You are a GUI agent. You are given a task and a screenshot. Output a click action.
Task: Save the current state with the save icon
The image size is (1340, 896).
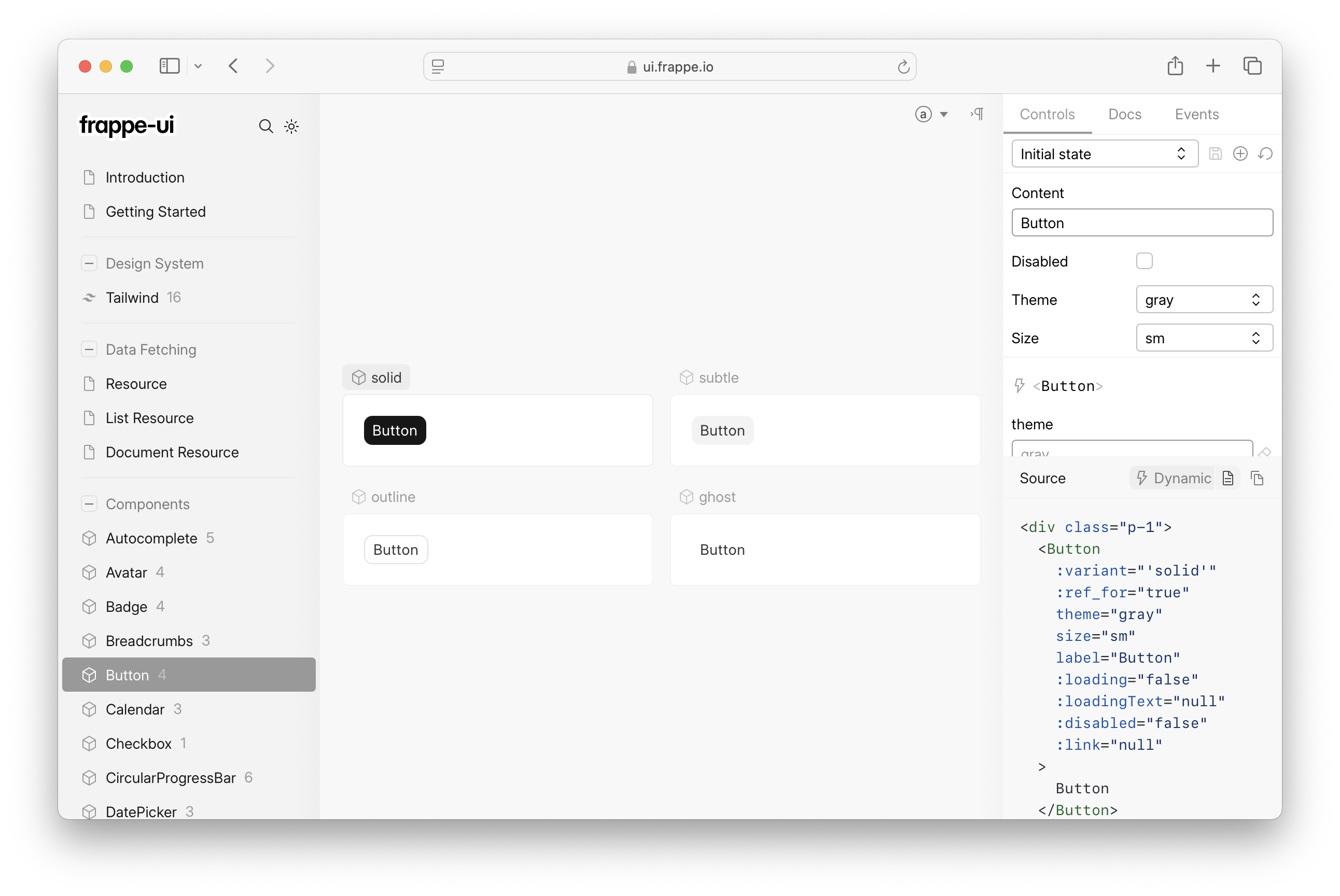1216,153
